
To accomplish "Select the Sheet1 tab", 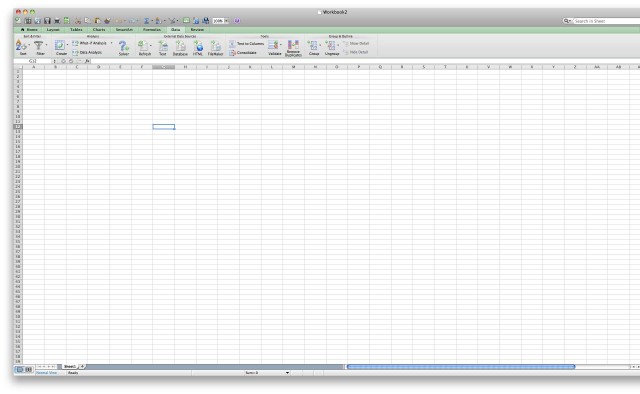I will (x=70, y=367).
